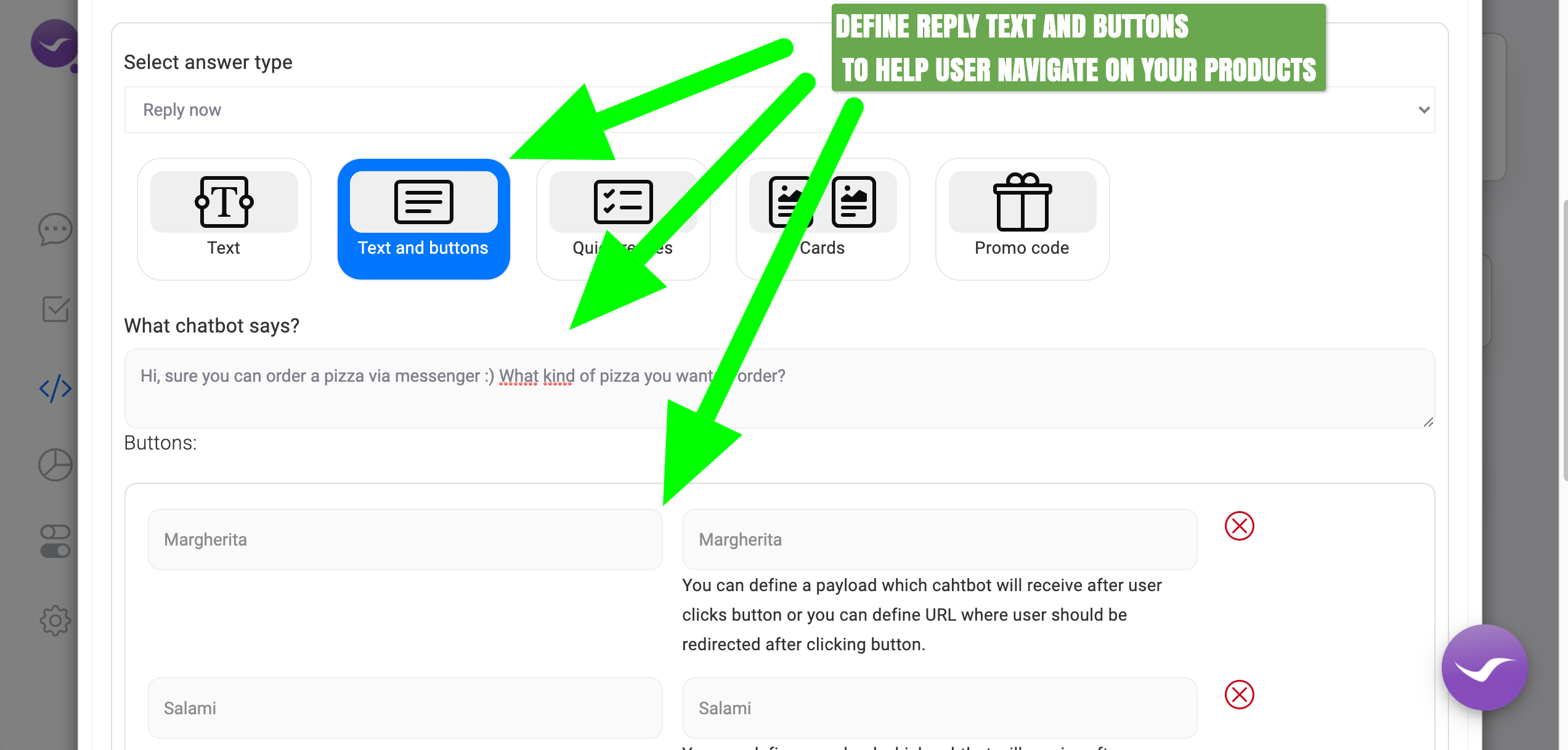Select the Text and buttons answer type
This screenshot has width=1568, height=750.
423,219
